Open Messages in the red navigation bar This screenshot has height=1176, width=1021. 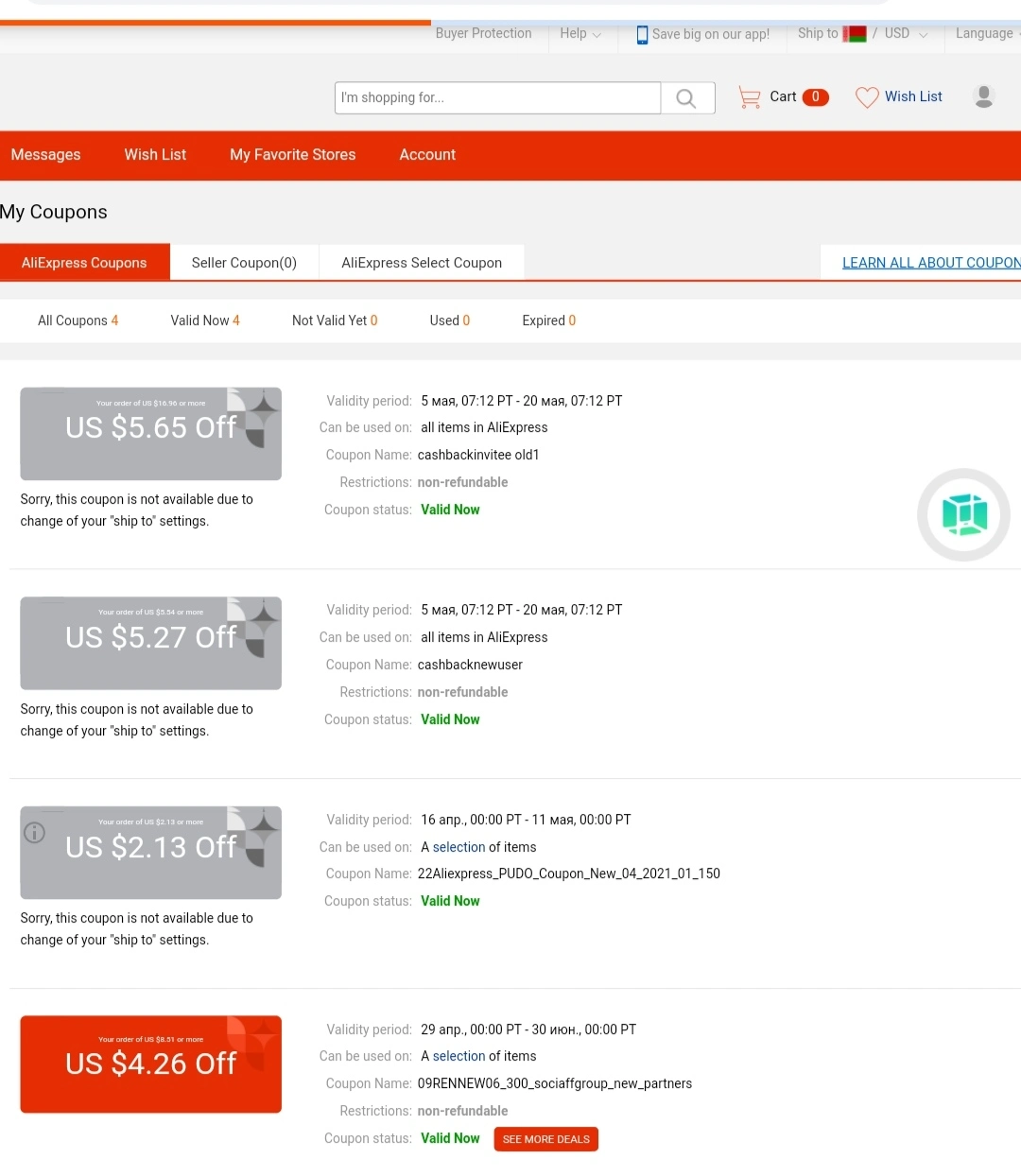pos(45,155)
